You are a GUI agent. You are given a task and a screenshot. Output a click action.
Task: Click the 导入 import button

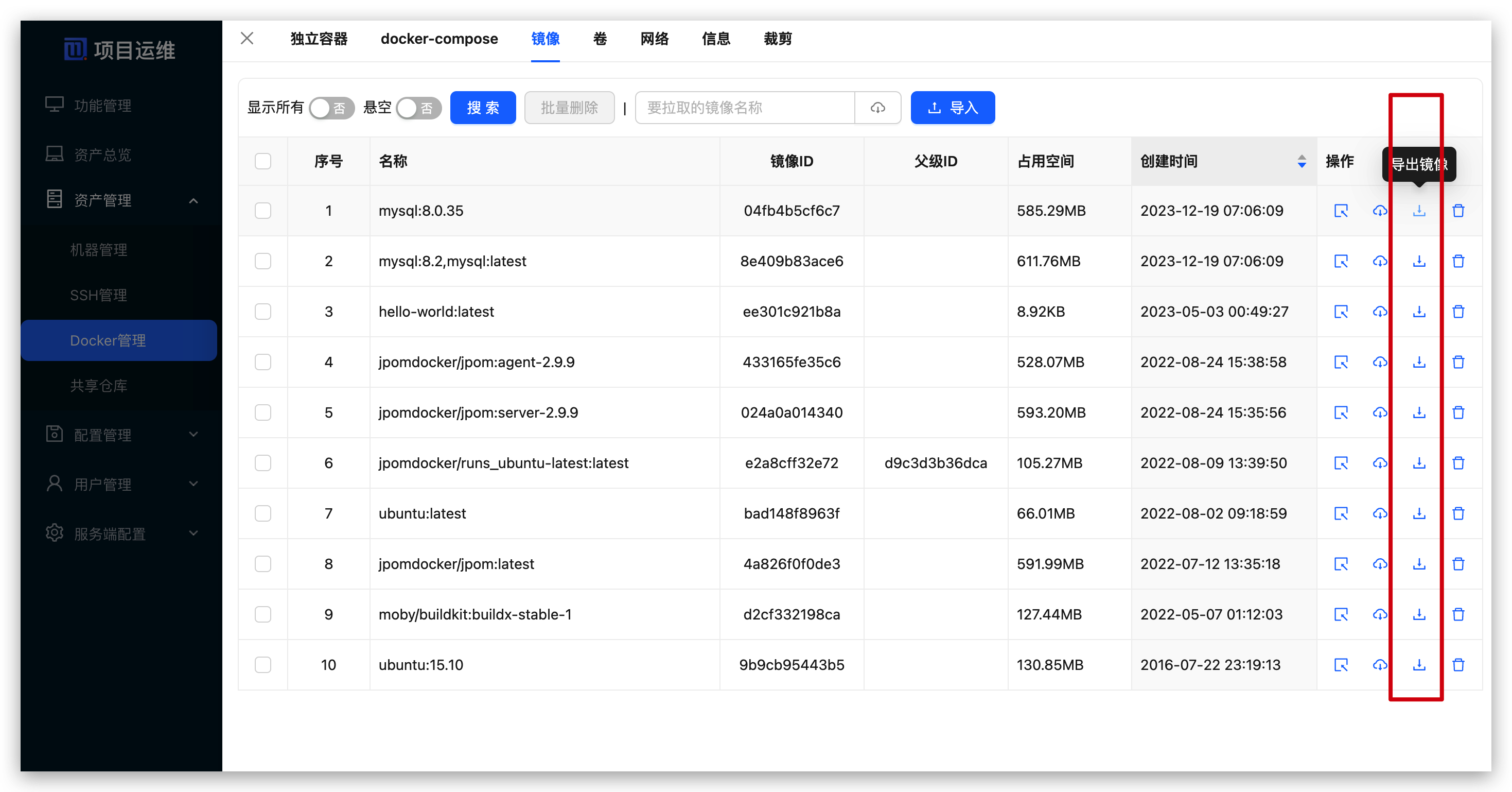coord(952,108)
